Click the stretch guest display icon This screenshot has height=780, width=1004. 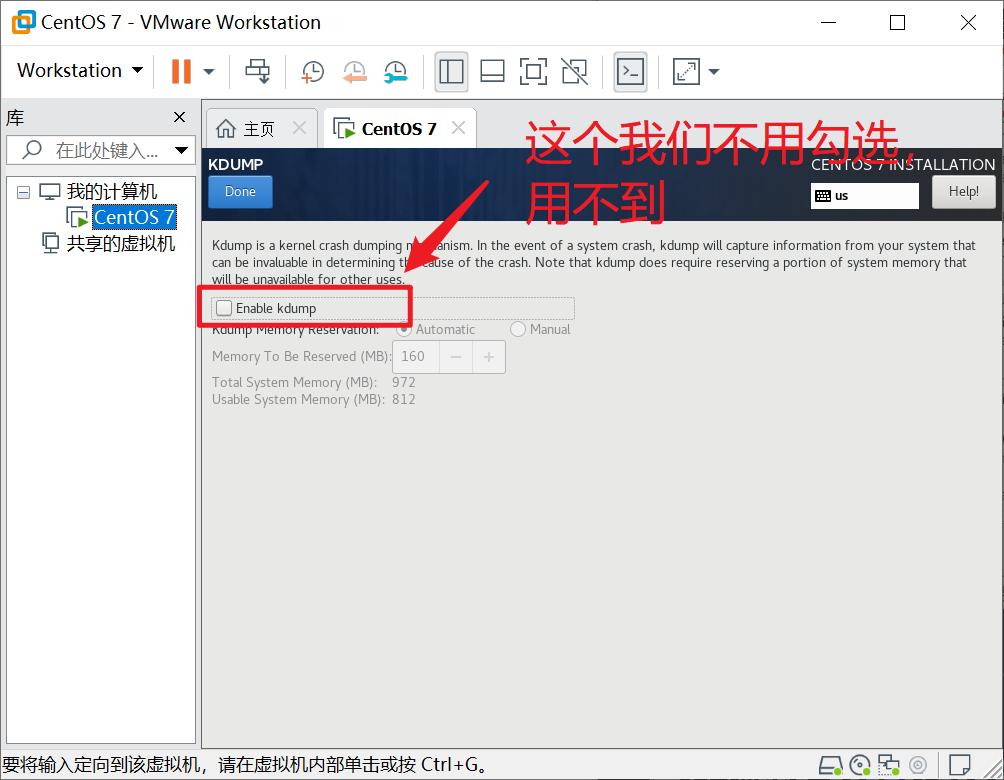pos(686,71)
